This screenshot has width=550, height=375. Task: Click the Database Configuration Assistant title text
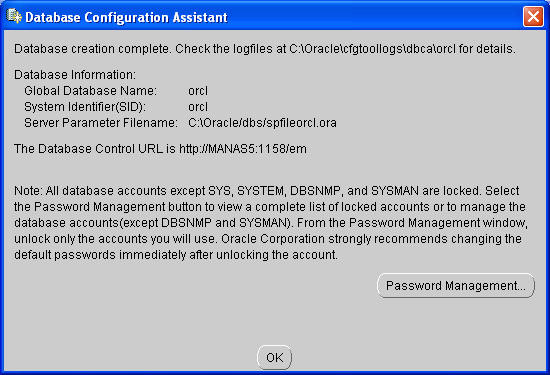click(x=126, y=17)
